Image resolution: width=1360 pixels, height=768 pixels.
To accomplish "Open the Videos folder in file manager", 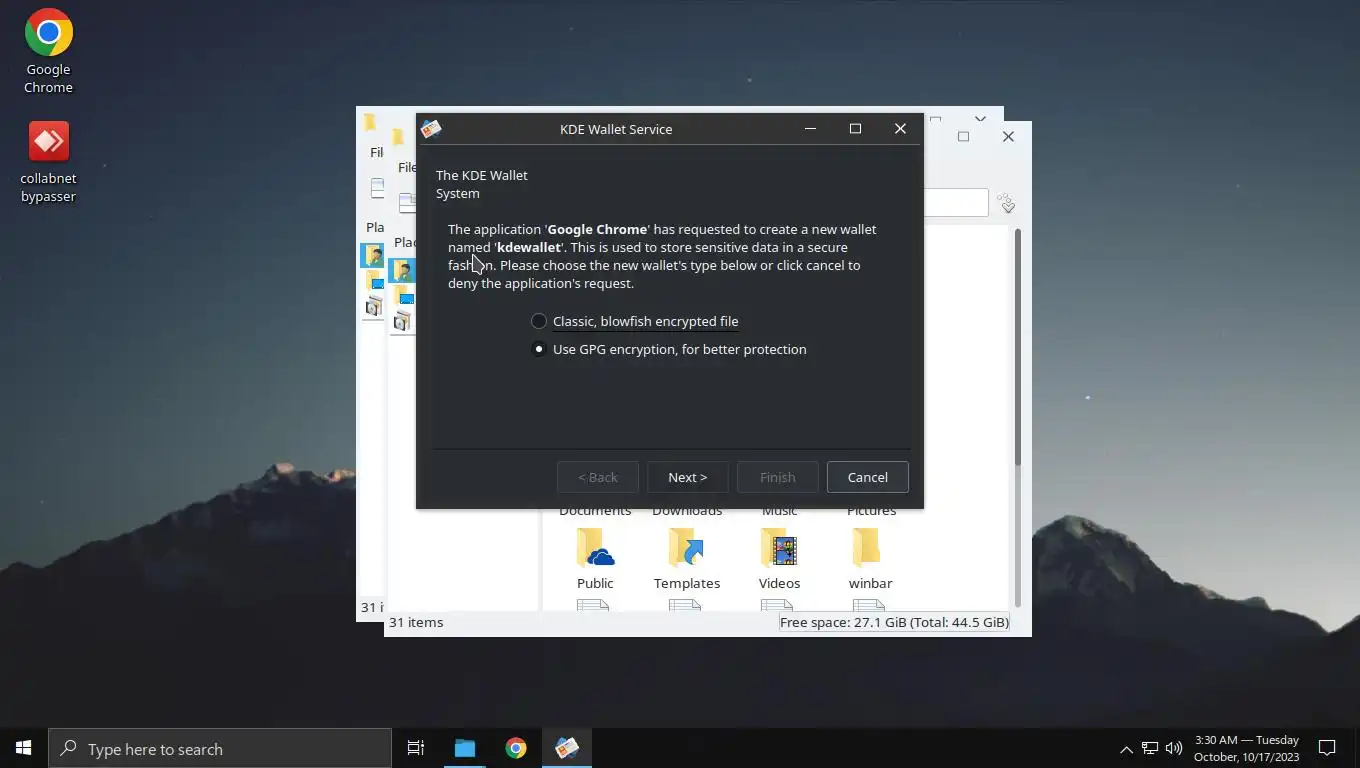I will click(779, 560).
